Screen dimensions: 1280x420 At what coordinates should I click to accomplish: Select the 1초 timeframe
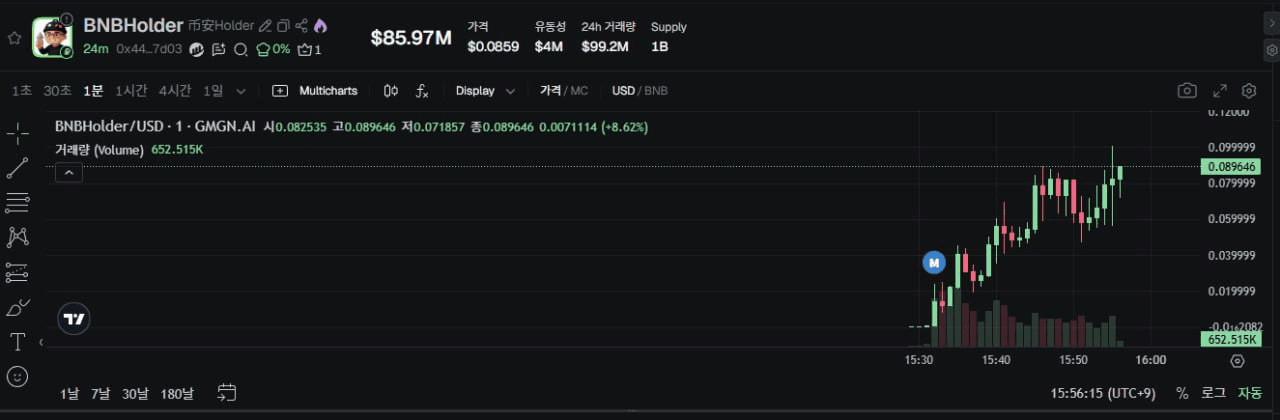pyautogui.click(x=22, y=91)
